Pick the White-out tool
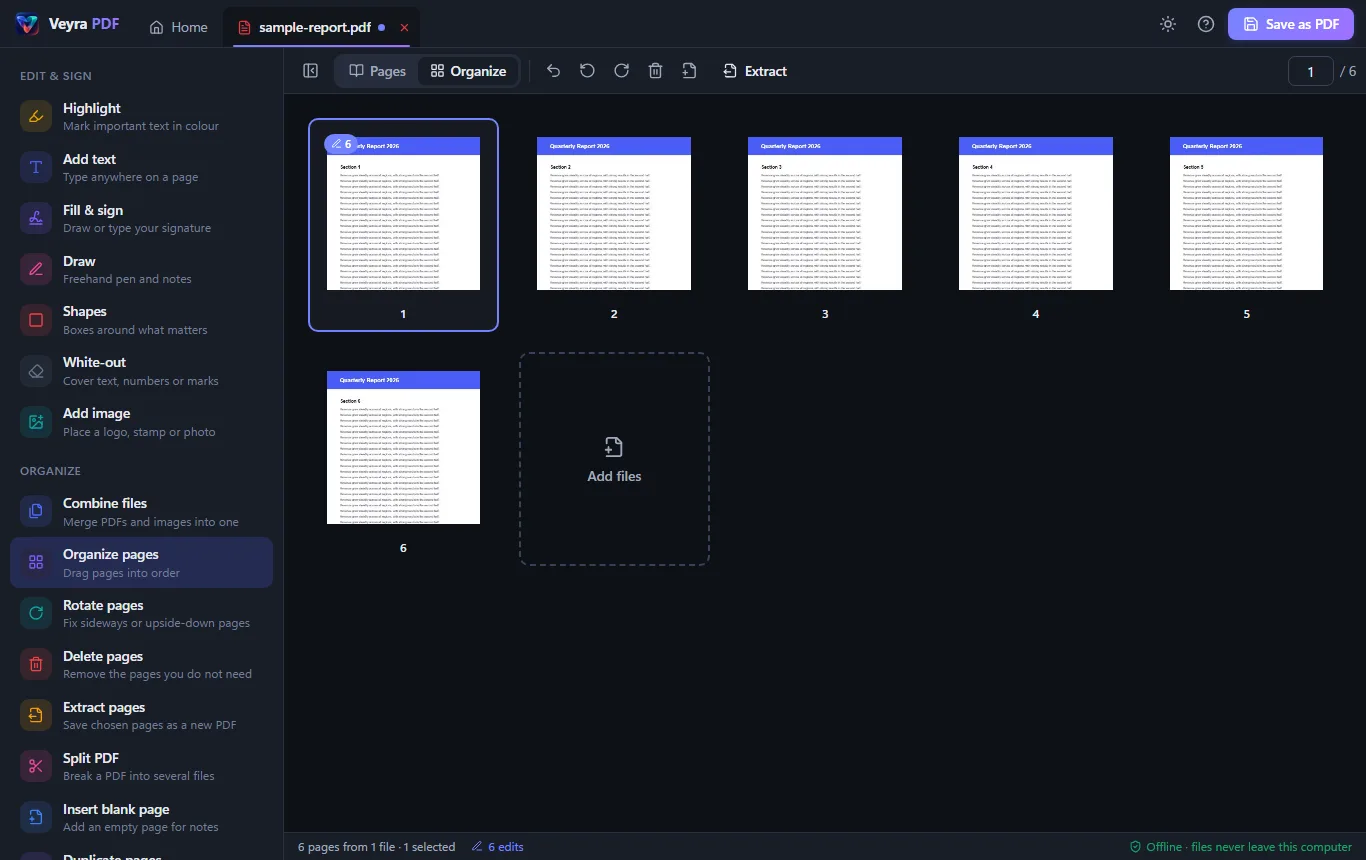Image resolution: width=1366 pixels, height=860 pixels. [x=141, y=371]
